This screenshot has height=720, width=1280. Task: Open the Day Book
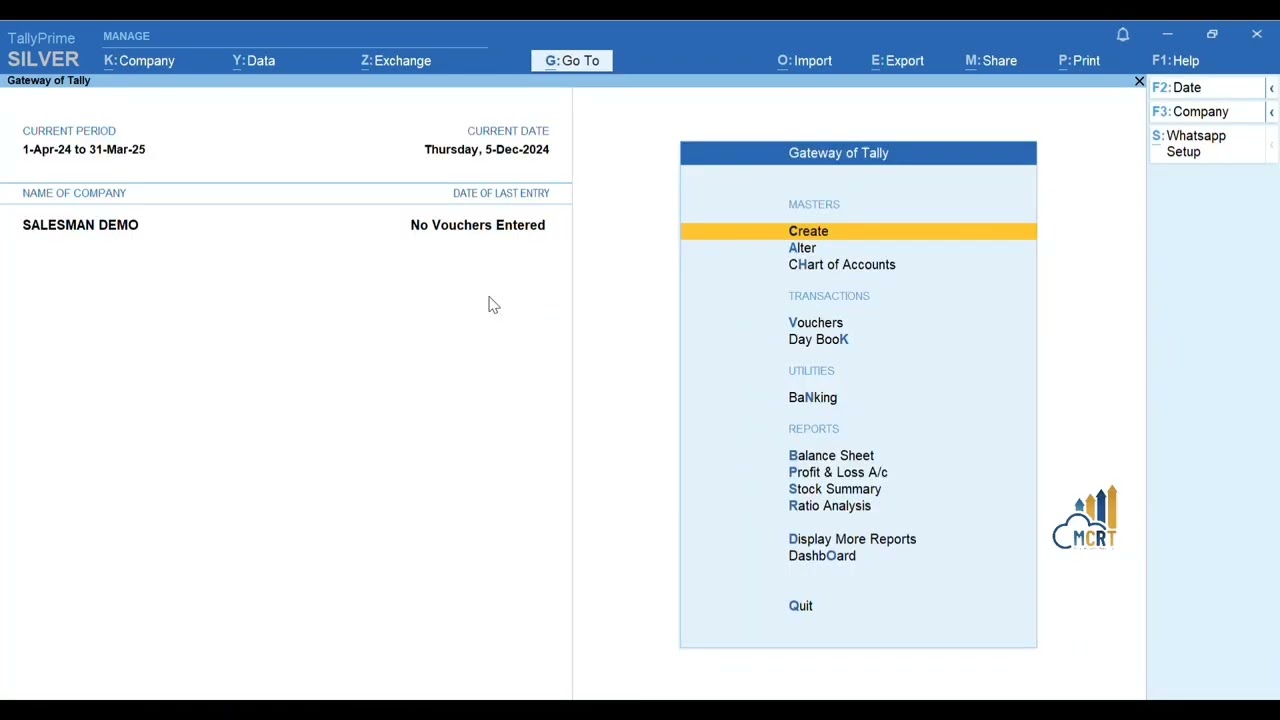[818, 340]
